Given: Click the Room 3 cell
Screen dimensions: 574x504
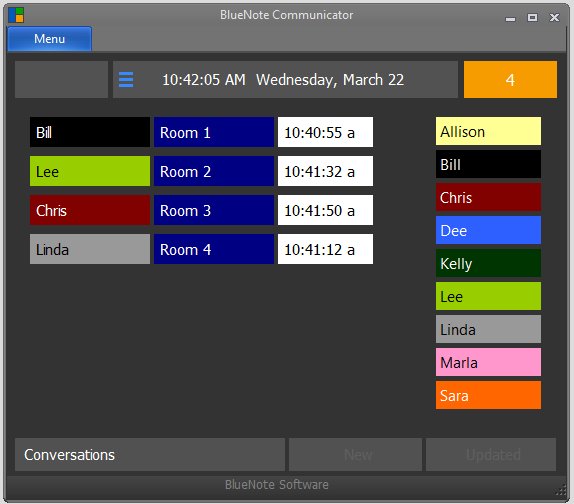Looking at the screenshot, I should point(214,210).
